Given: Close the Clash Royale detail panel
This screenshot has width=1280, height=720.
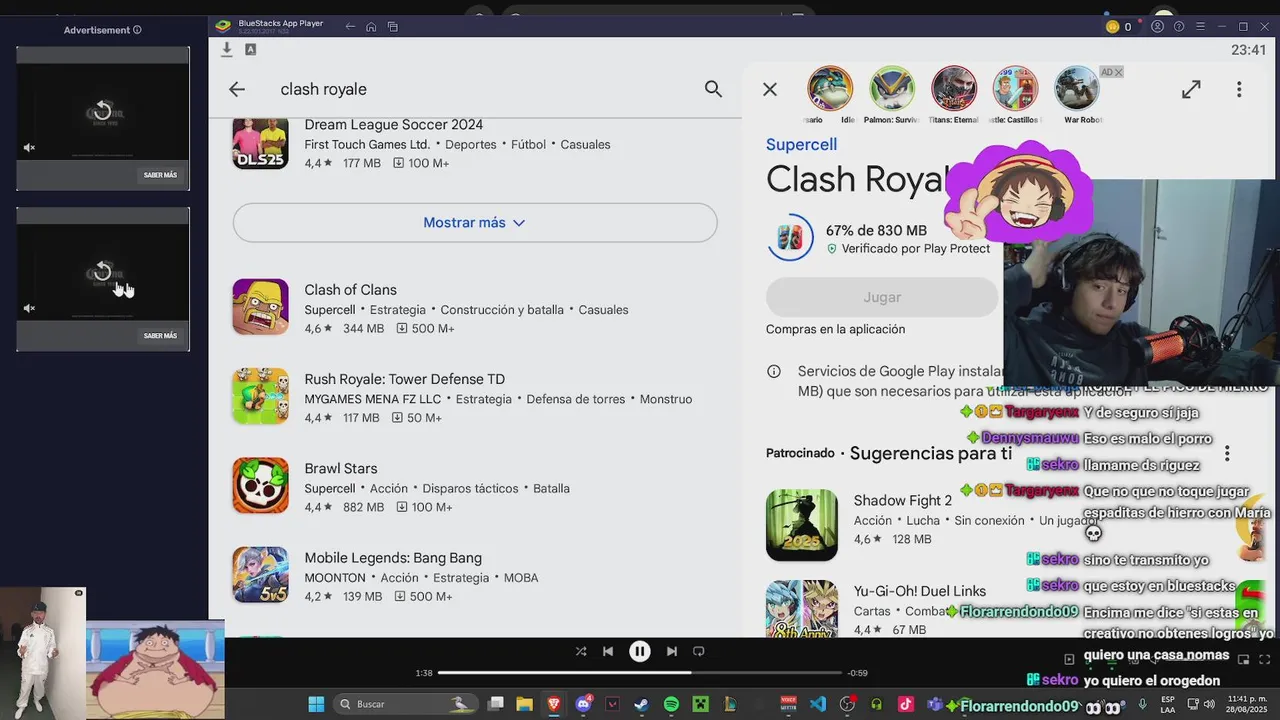Looking at the screenshot, I should pyautogui.click(x=770, y=89).
